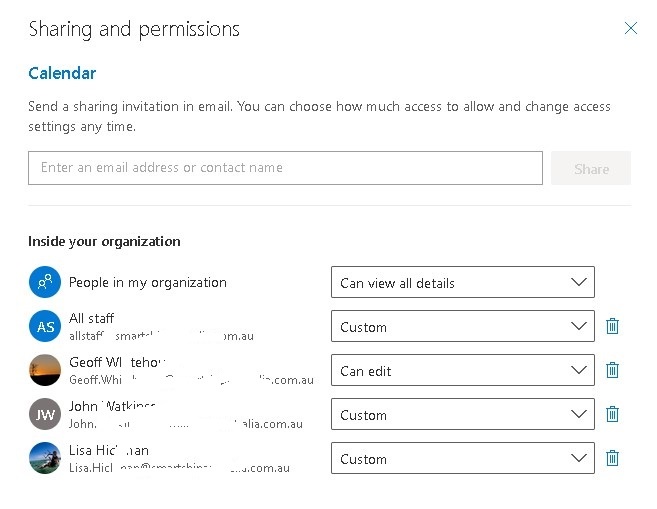Remove Geoff's calendar access with trash icon
This screenshot has height=509, width=657.
(x=613, y=370)
